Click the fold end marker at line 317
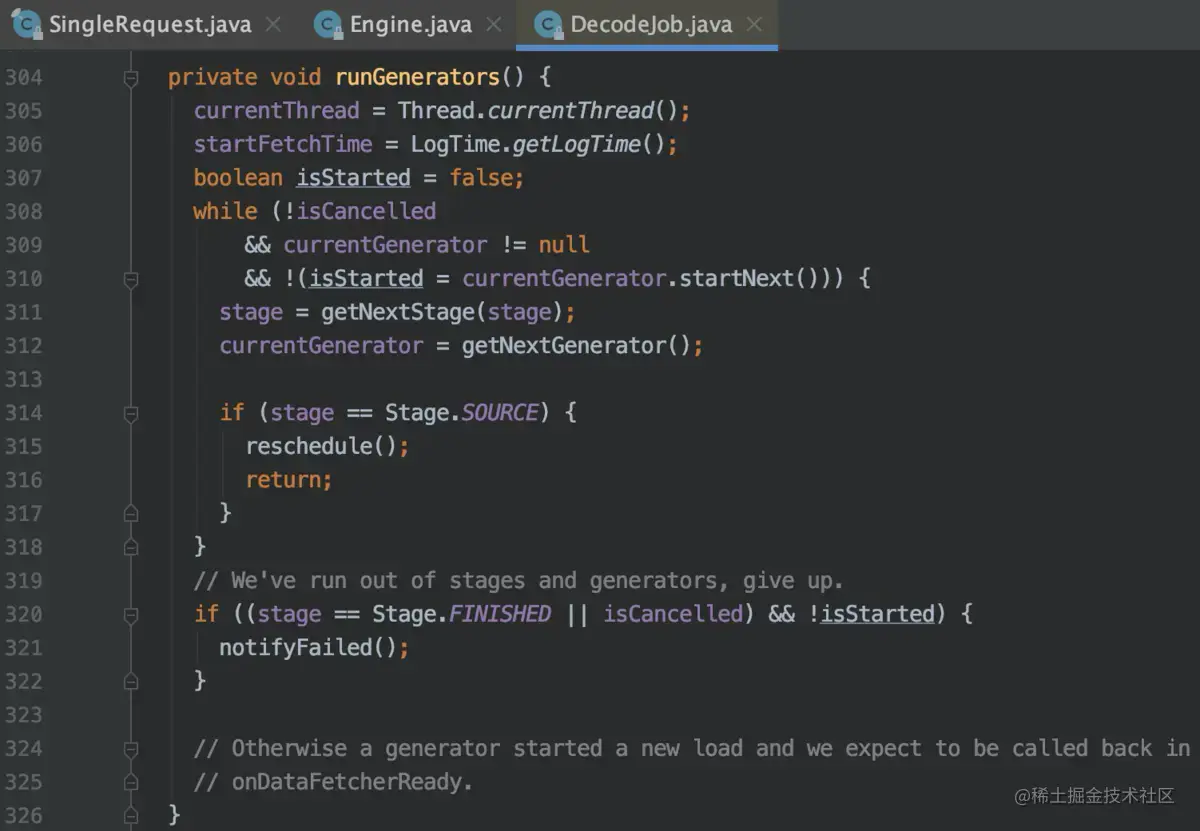This screenshot has height=831, width=1200. 131,513
